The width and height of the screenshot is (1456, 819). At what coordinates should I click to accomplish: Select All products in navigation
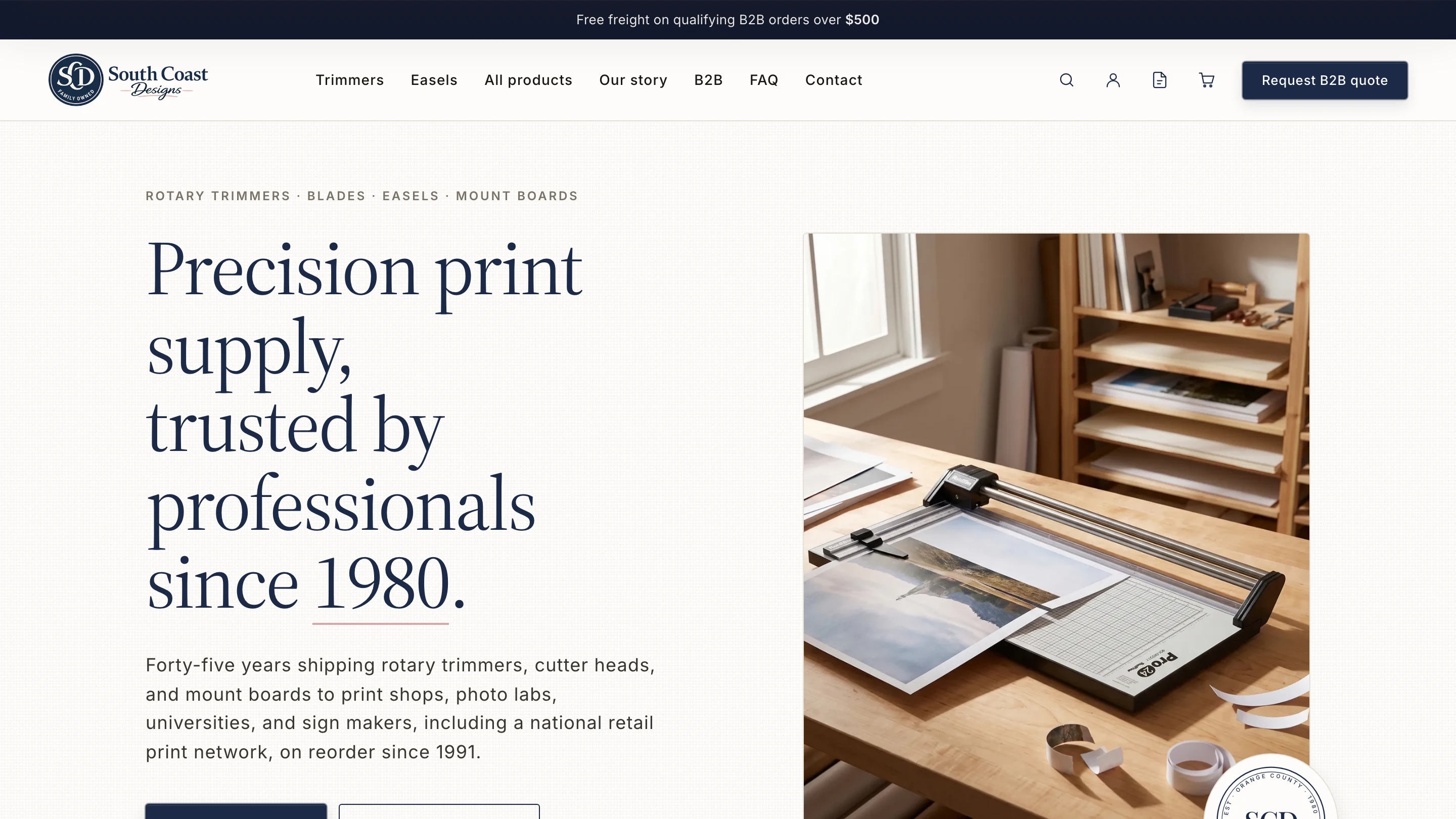pos(528,80)
